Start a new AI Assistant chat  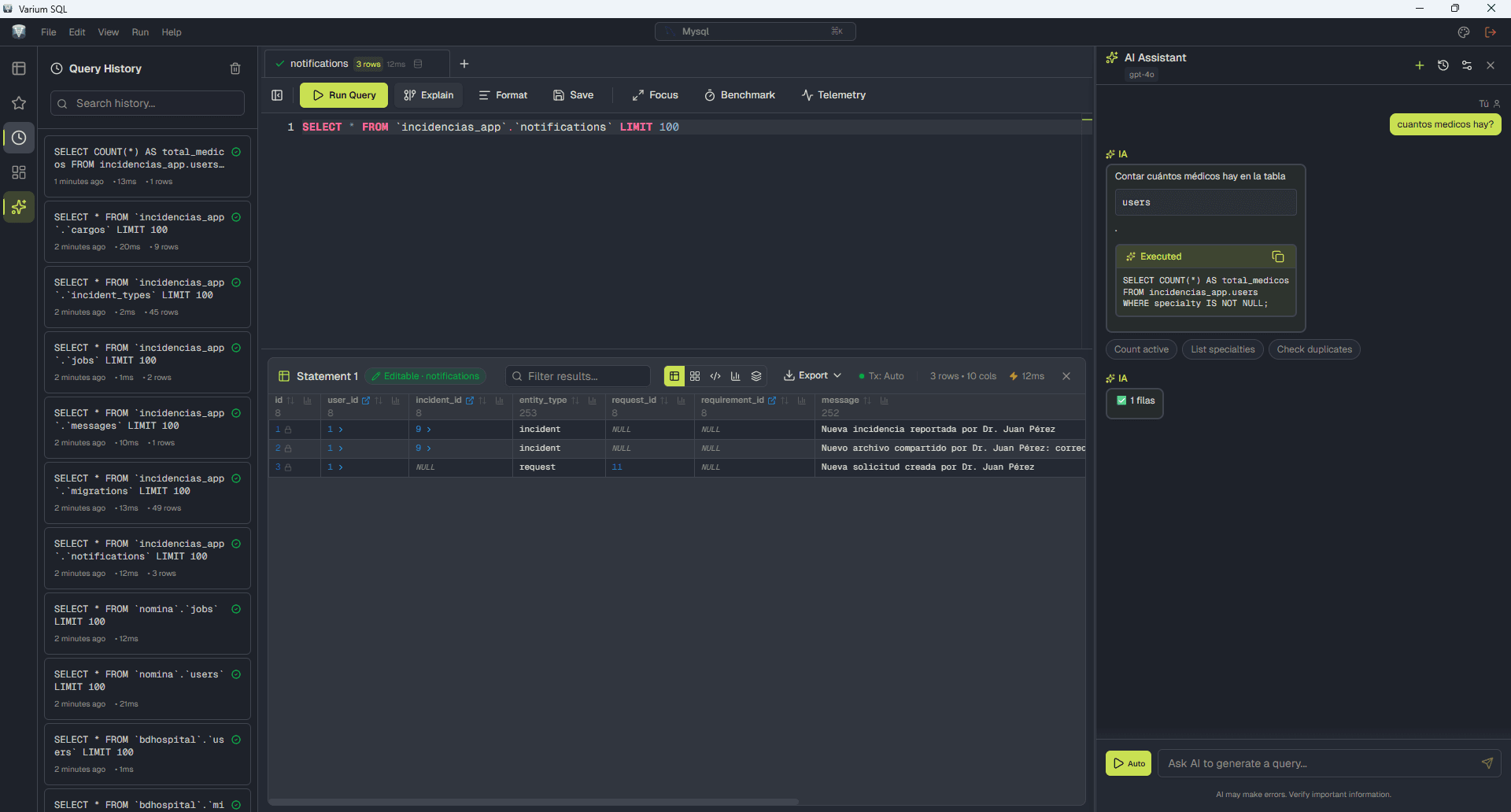(1419, 65)
